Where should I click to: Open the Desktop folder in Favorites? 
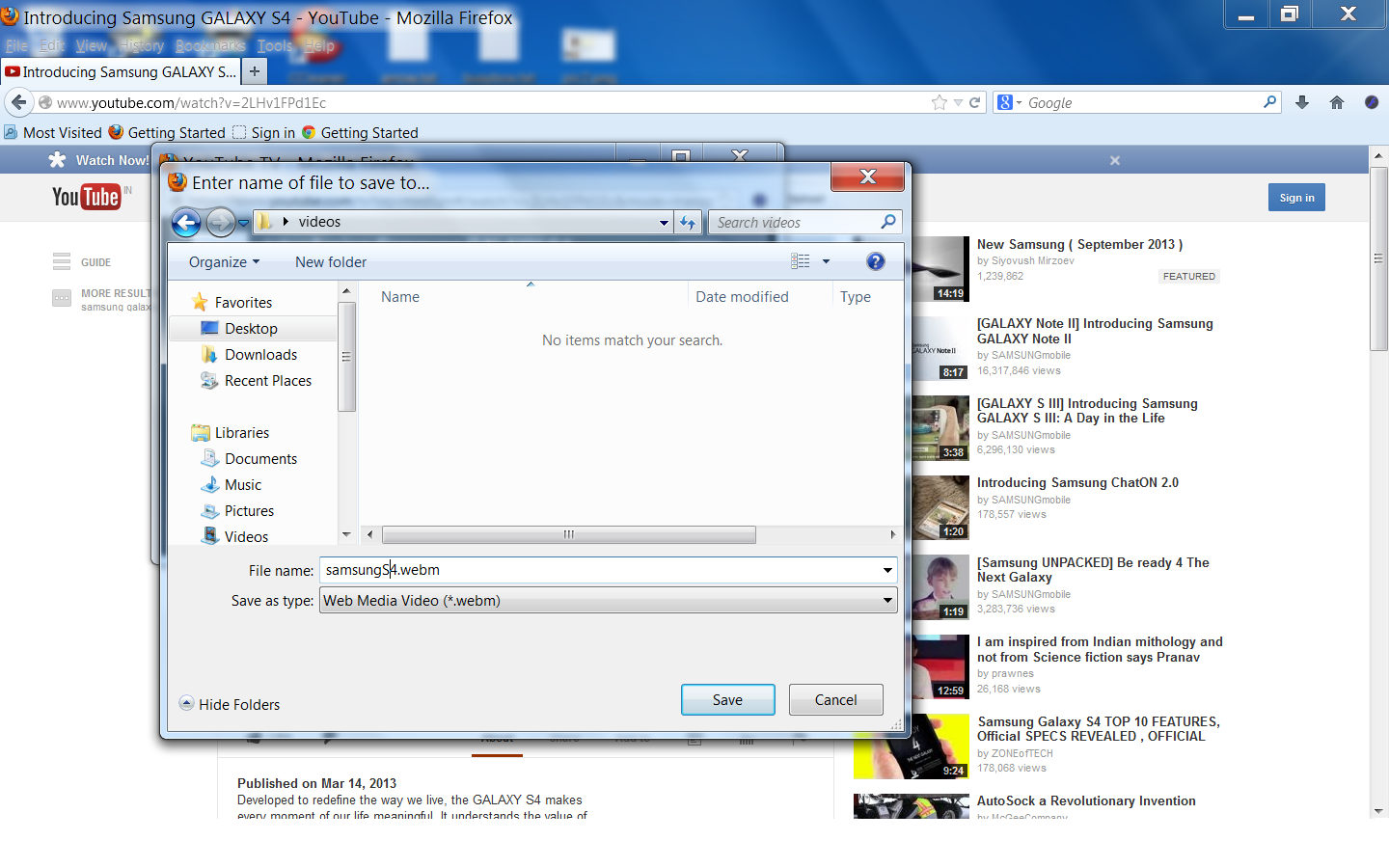253,329
